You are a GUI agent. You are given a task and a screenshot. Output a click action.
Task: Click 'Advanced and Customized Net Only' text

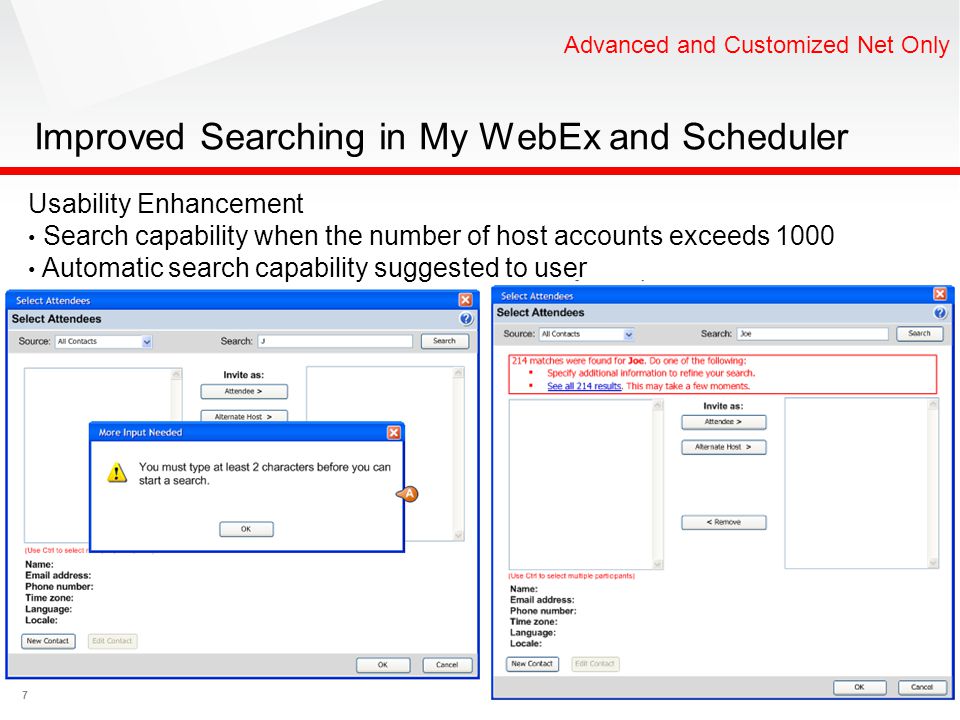click(x=757, y=45)
